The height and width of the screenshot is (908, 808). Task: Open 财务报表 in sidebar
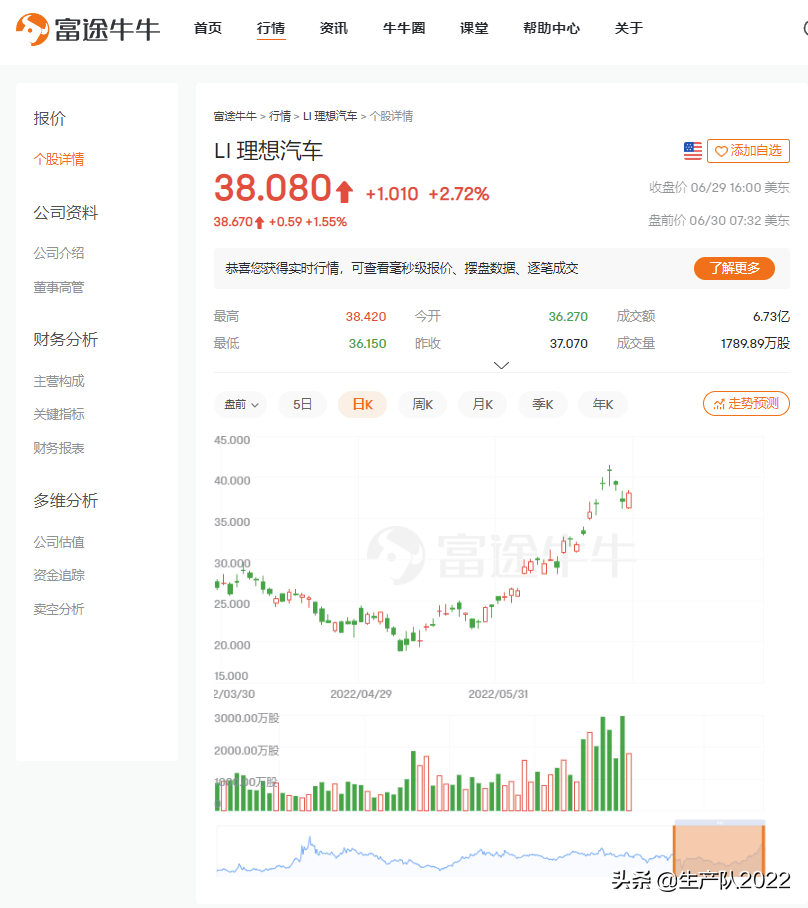(x=59, y=448)
